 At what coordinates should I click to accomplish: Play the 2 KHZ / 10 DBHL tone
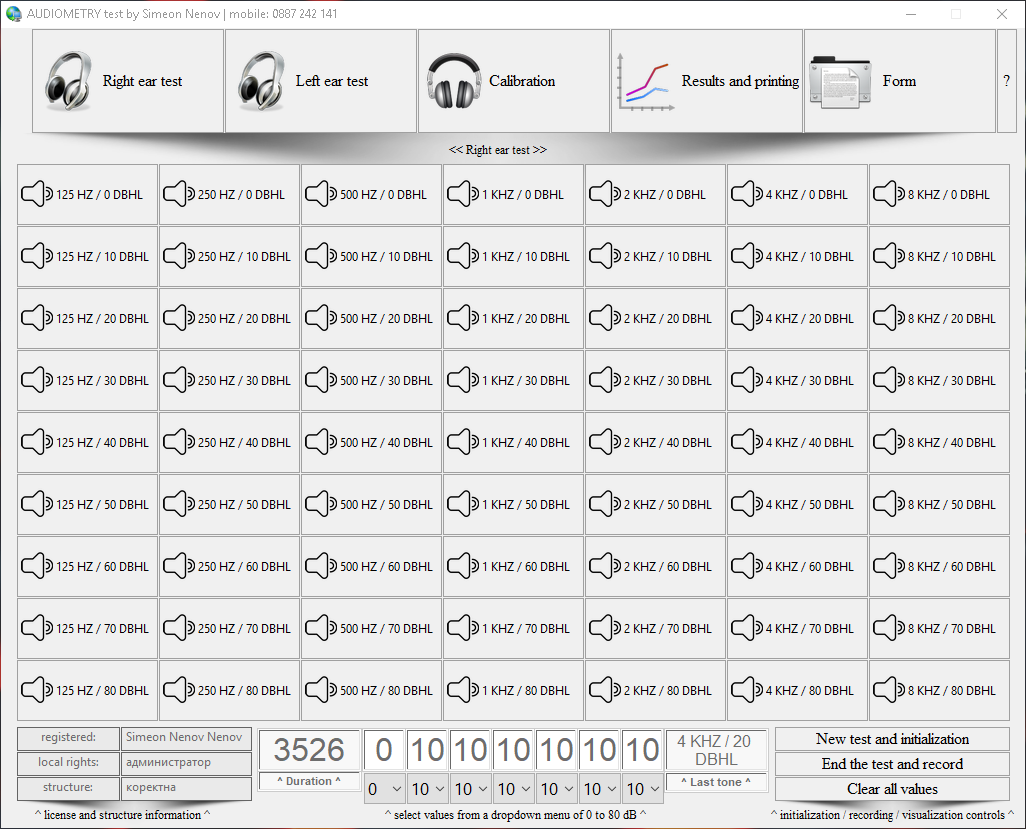[655, 256]
